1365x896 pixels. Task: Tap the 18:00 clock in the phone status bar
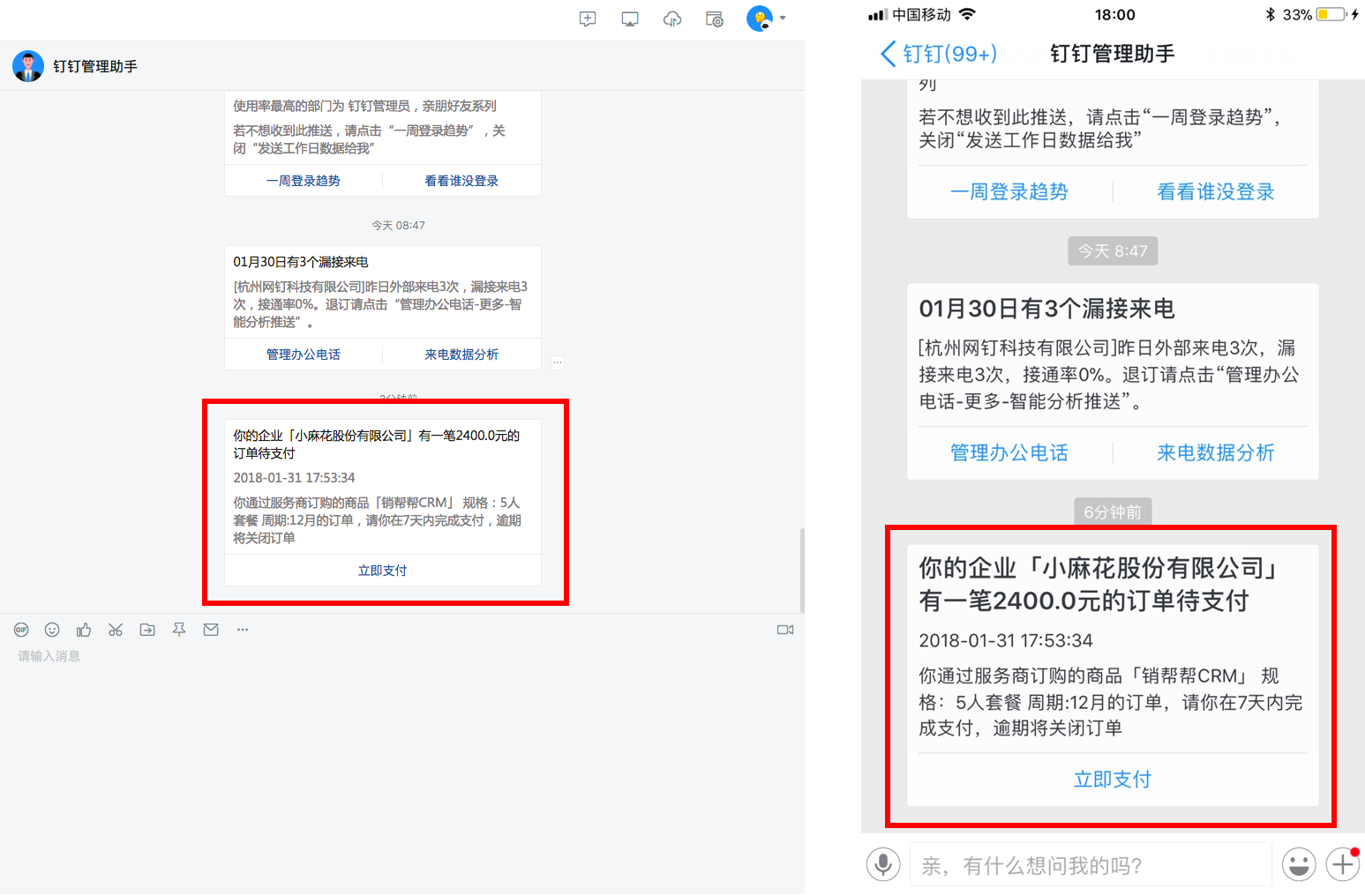(1115, 15)
